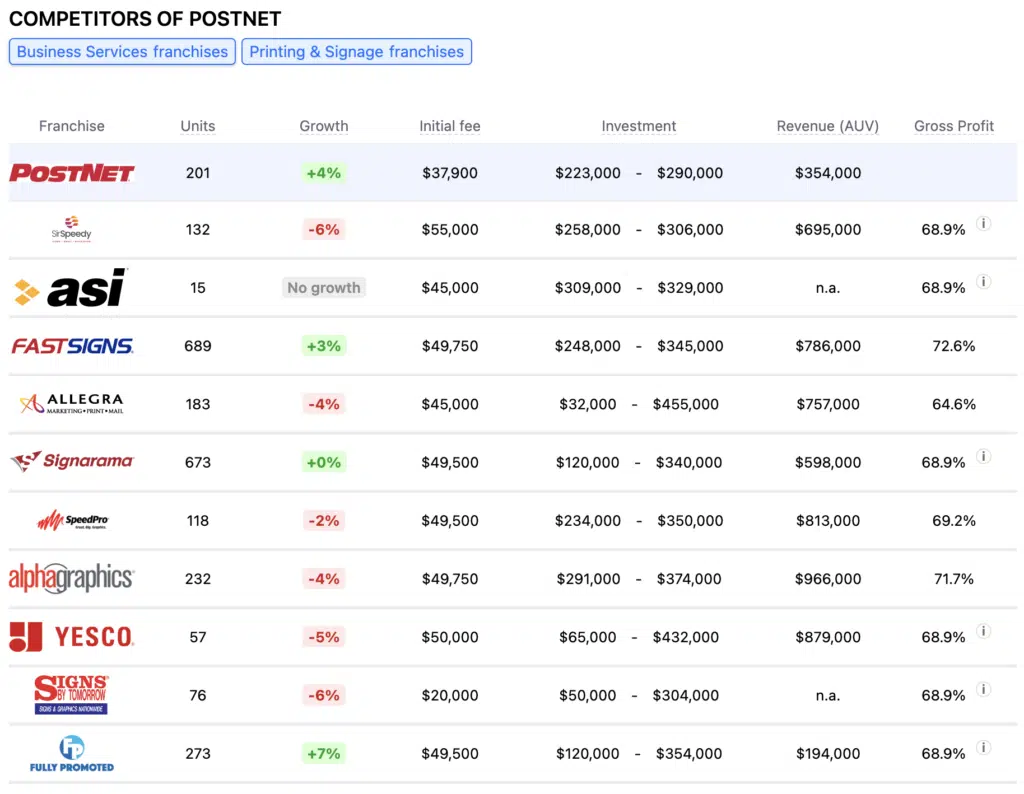The height and width of the screenshot is (794, 1024).
Task: Click the Signs By Tomorrow logo
Action: (71, 694)
